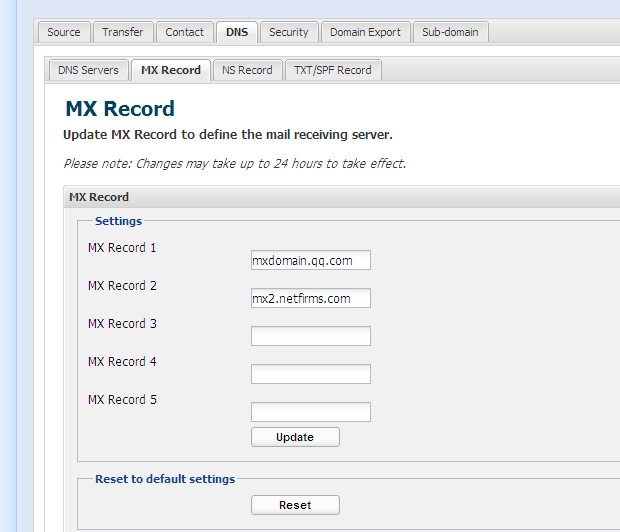The width and height of the screenshot is (620, 532).
Task: Click the MX Record 3 label
Action: 122,324
